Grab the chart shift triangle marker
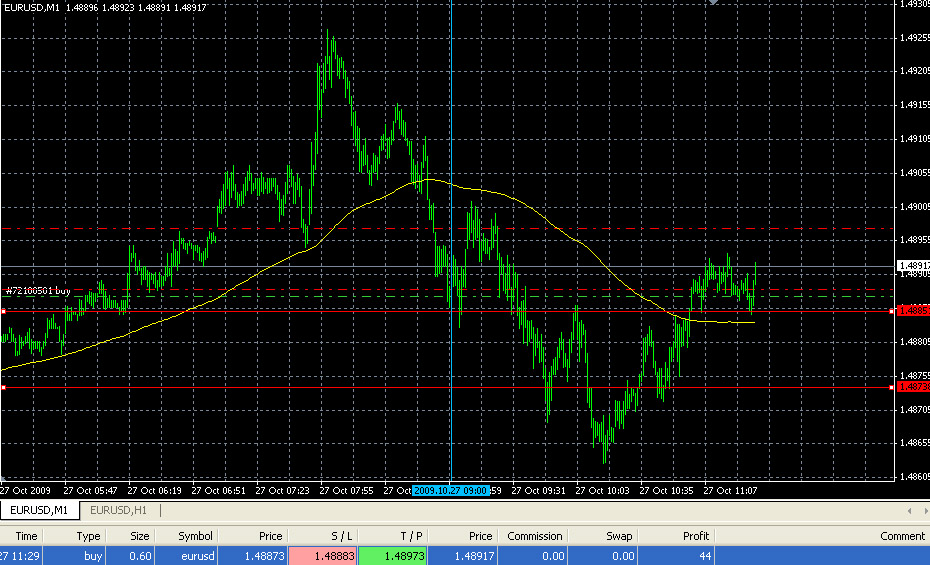Screen dimensions: 930x565 coord(713,3)
